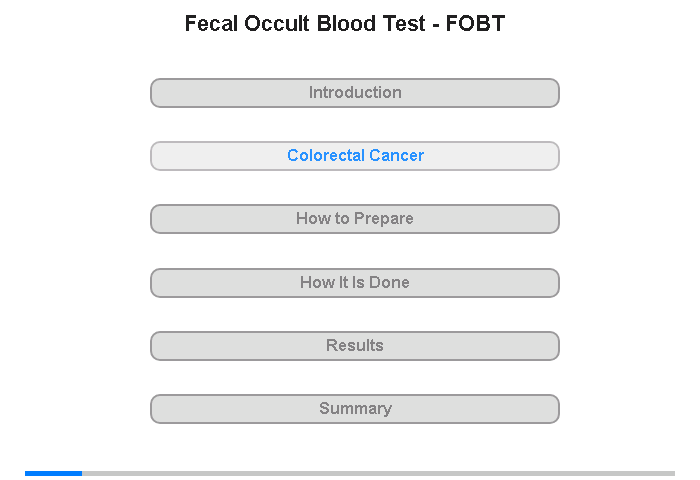Pick the Results menu entry
This screenshot has height=480, width=700.
[x=355, y=346]
